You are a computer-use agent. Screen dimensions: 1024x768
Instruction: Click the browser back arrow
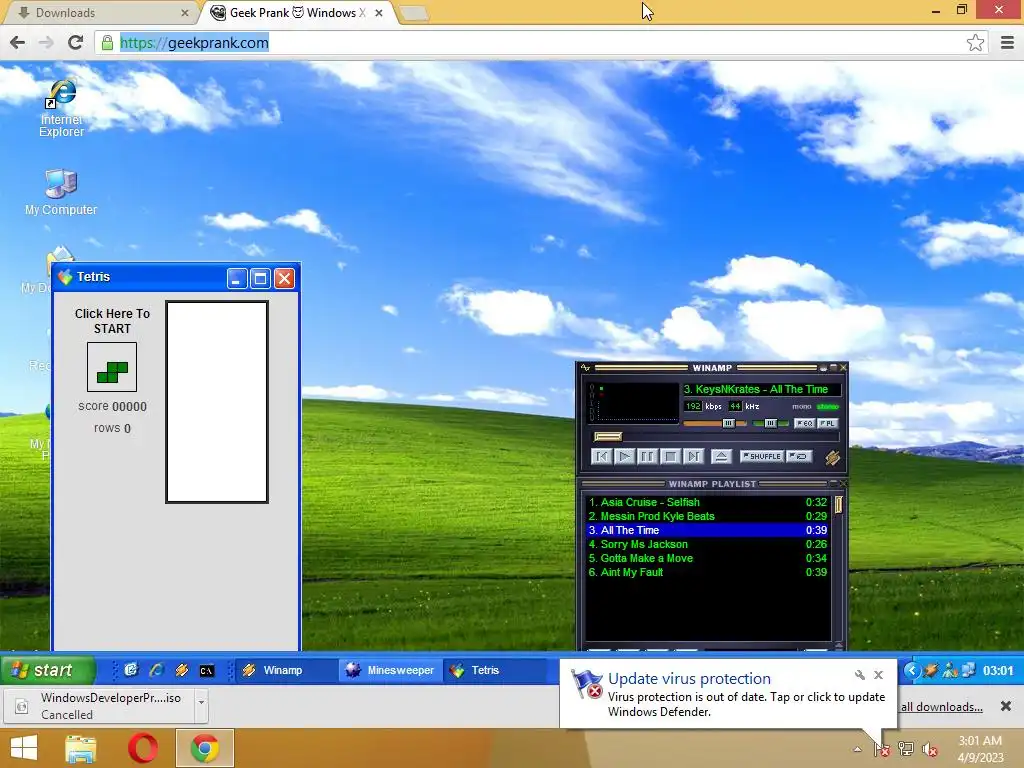point(18,42)
